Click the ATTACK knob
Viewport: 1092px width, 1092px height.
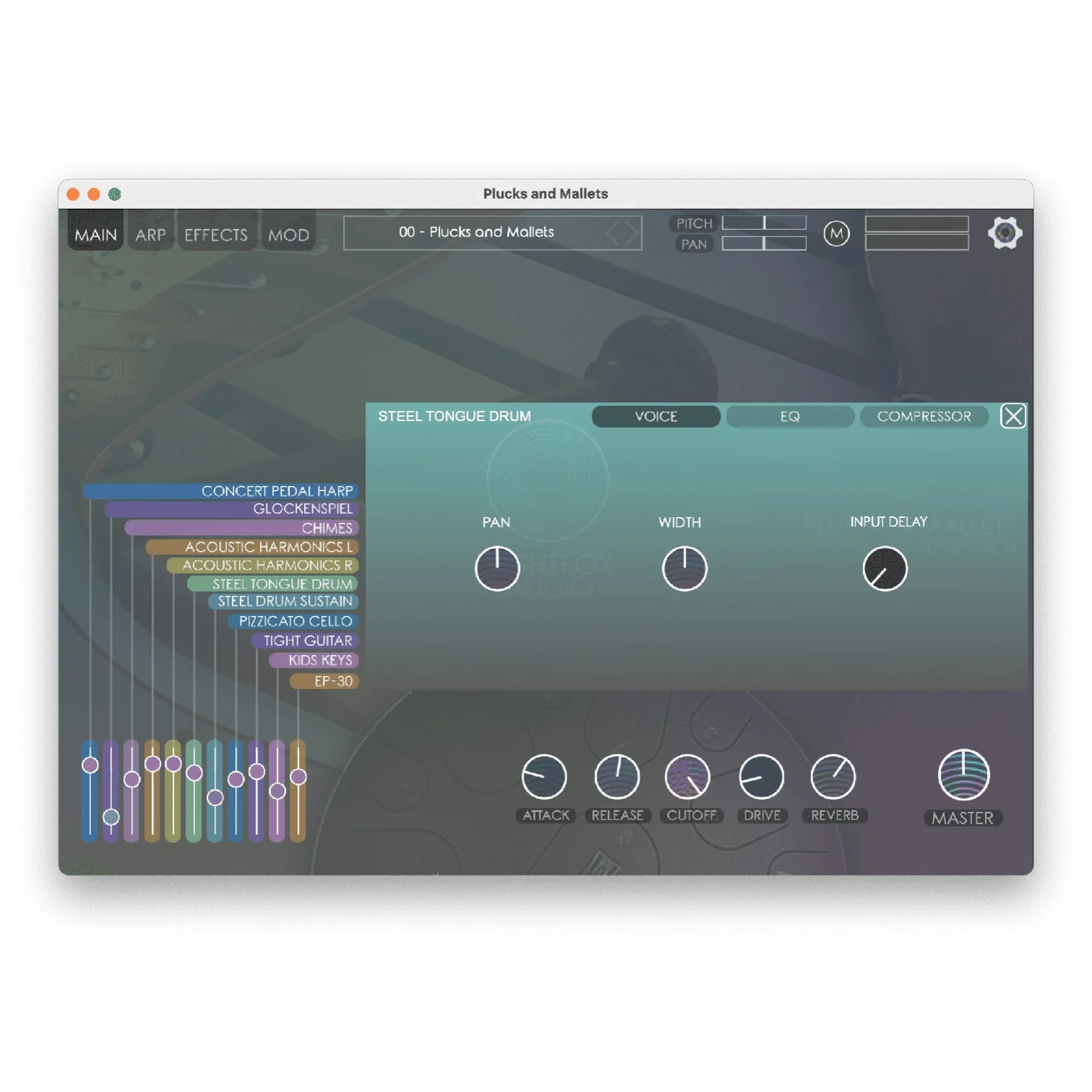click(x=544, y=777)
